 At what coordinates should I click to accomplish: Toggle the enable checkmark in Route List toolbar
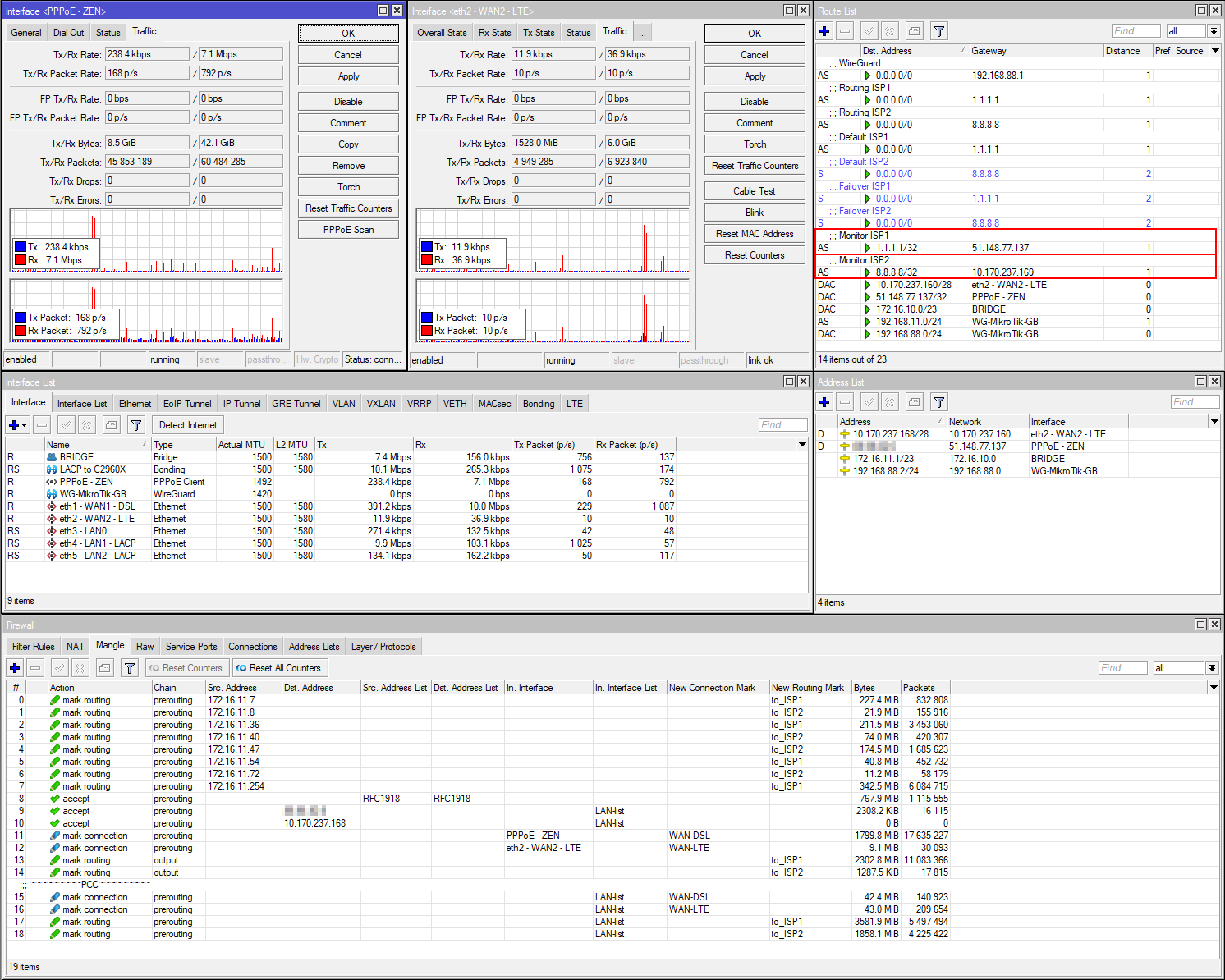tap(869, 31)
